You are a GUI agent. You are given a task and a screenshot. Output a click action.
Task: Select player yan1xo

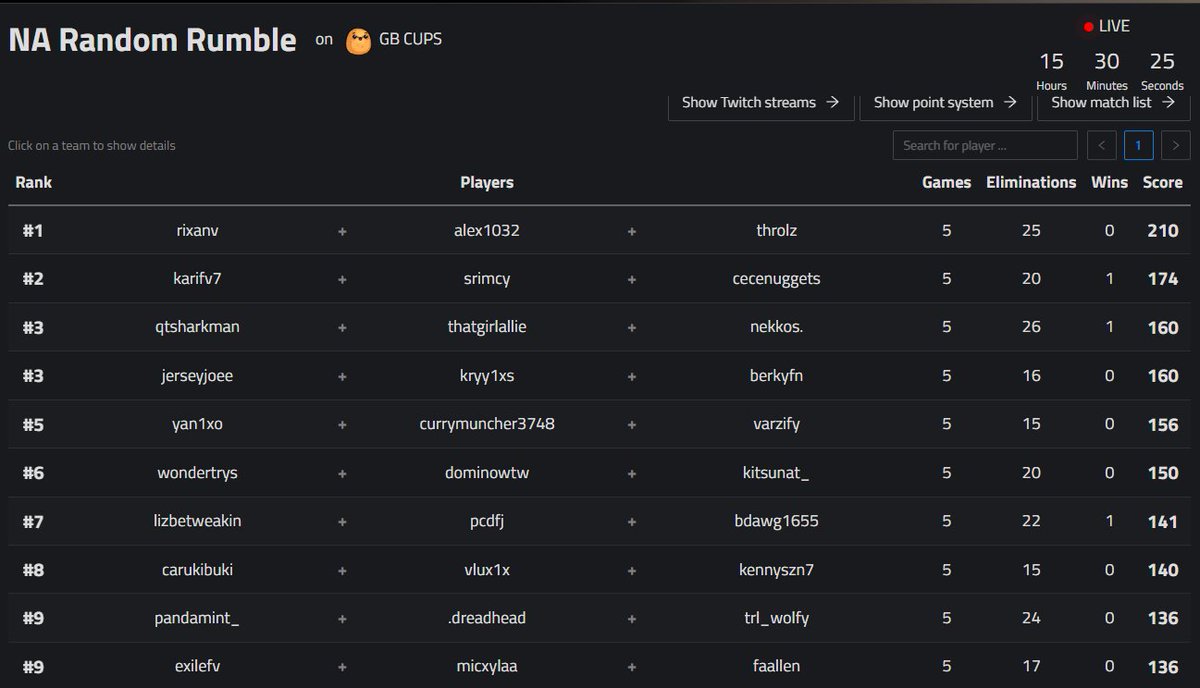click(197, 424)
